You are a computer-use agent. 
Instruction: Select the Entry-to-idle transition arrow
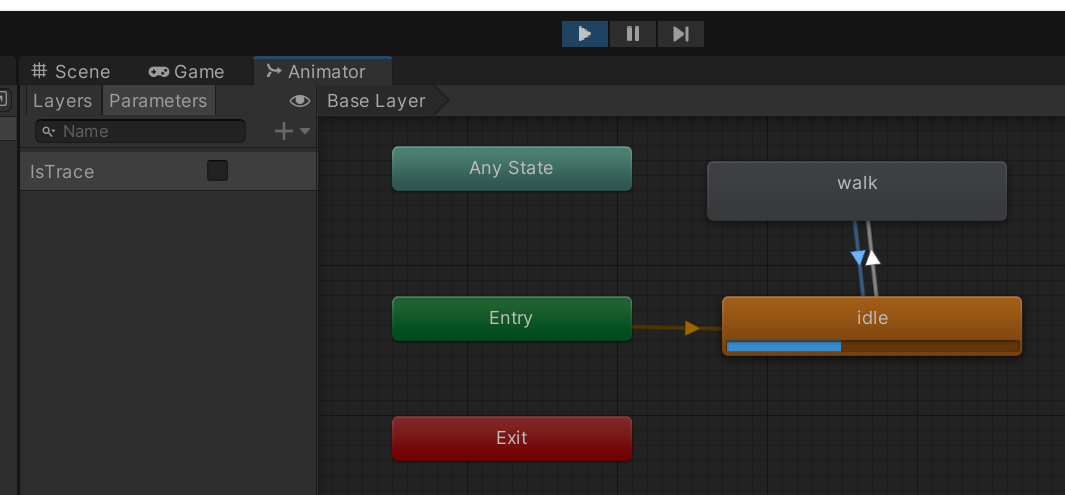692,329
